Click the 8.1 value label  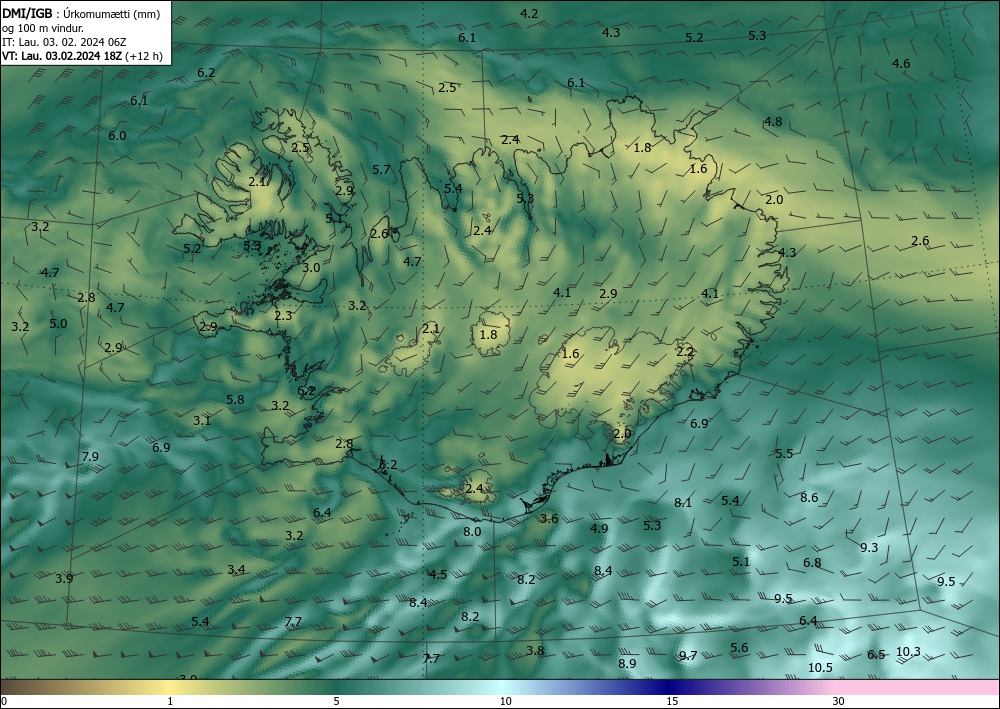point(683,502)
